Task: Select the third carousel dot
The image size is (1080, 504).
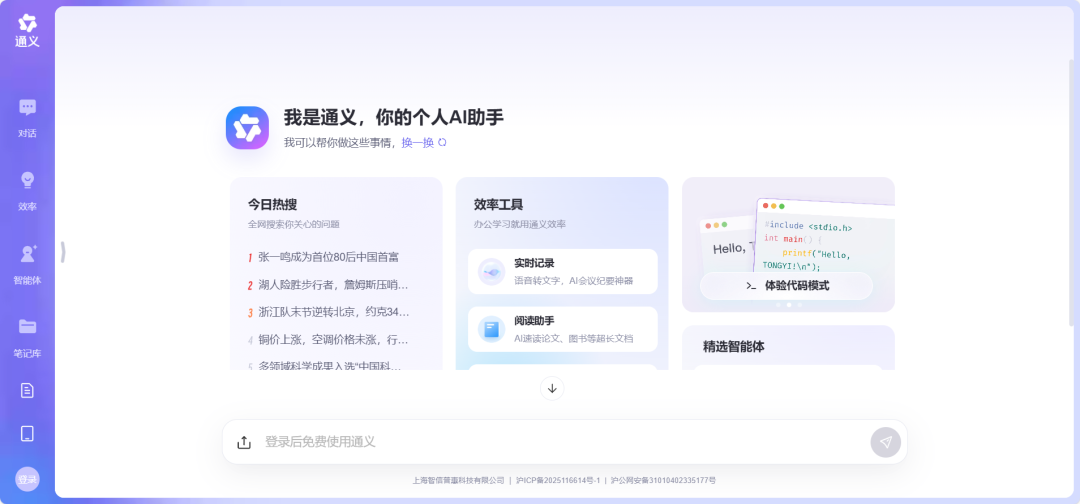Action: coord(799,304)
